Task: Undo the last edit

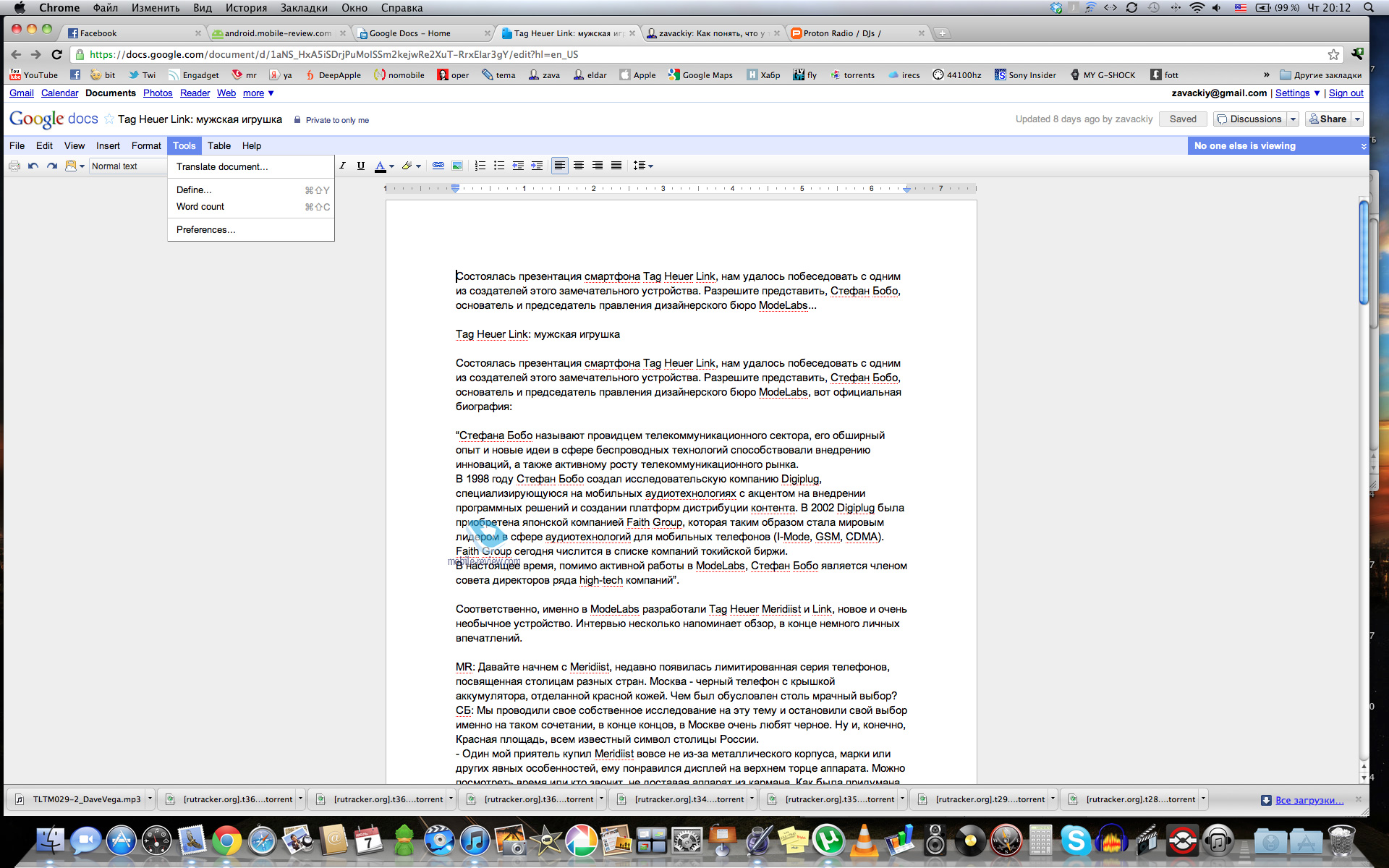Action: [x=33, y=166]
